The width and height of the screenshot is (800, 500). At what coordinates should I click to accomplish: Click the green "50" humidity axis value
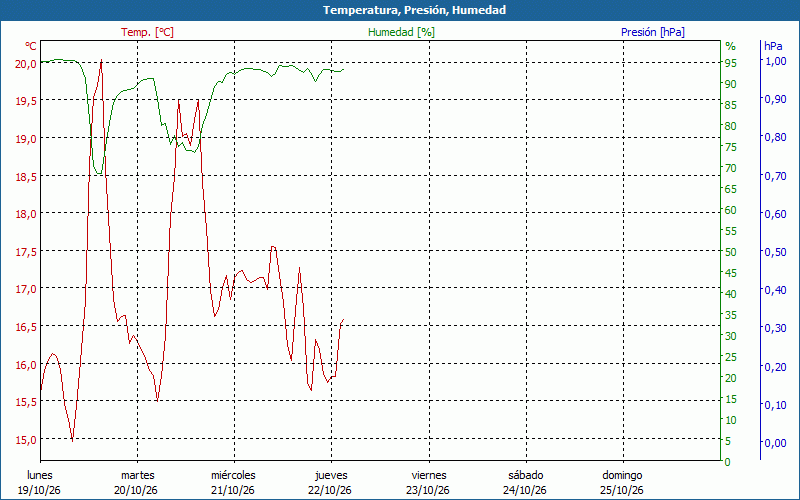click(x=731, y=252)
